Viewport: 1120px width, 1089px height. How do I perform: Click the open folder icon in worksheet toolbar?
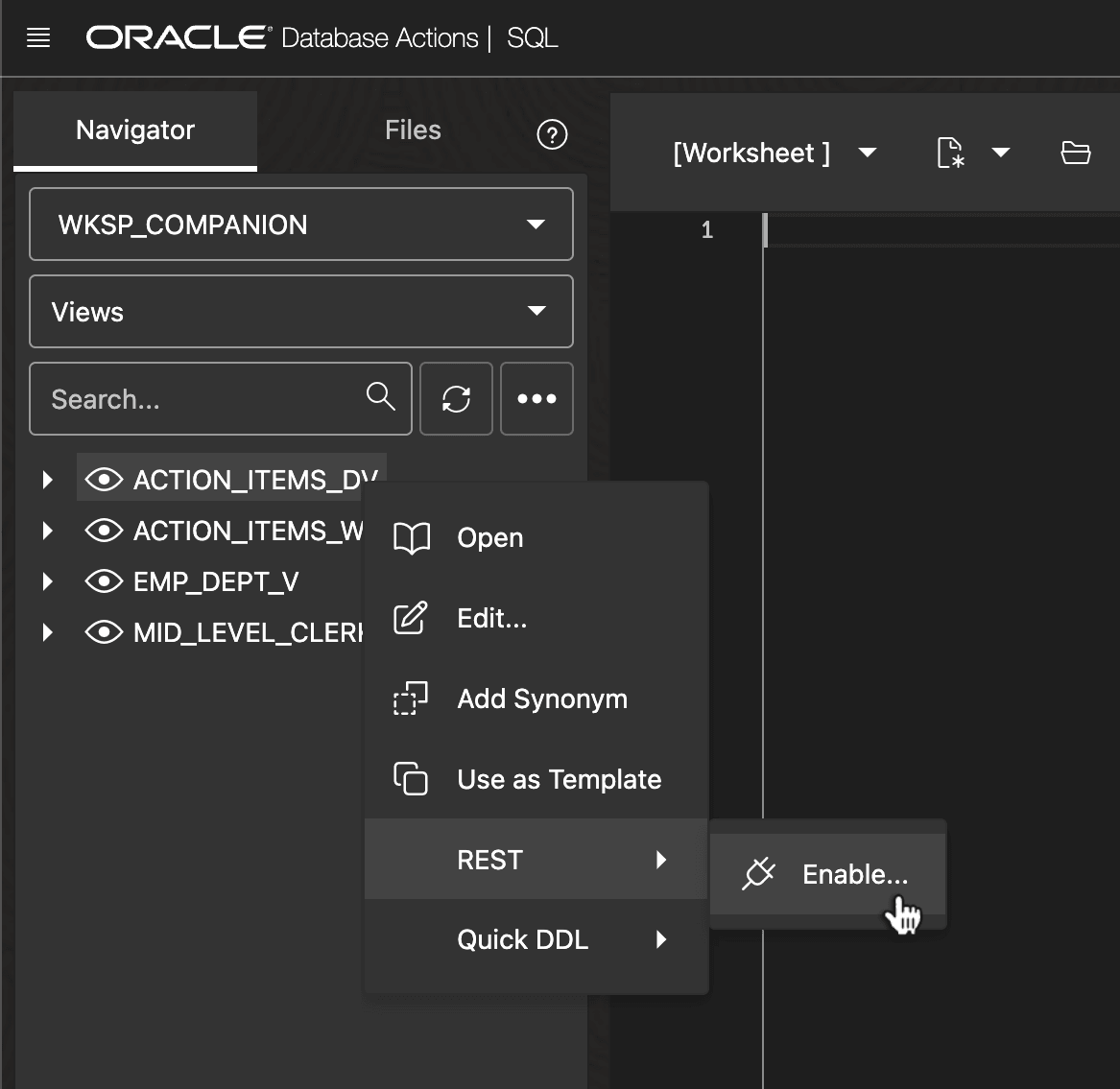[1076, 153]
